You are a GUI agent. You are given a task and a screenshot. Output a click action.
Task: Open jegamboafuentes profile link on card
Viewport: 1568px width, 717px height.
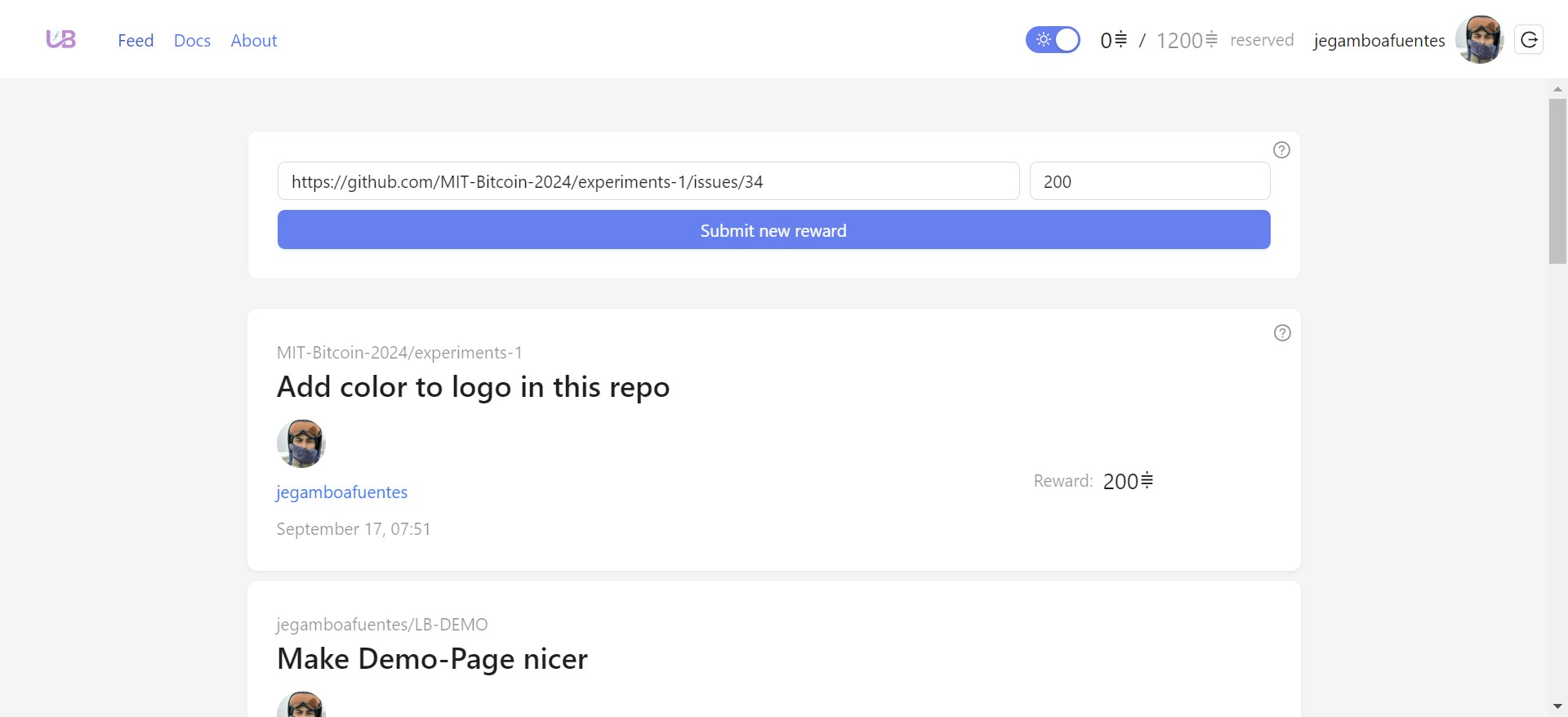point(341,492)
